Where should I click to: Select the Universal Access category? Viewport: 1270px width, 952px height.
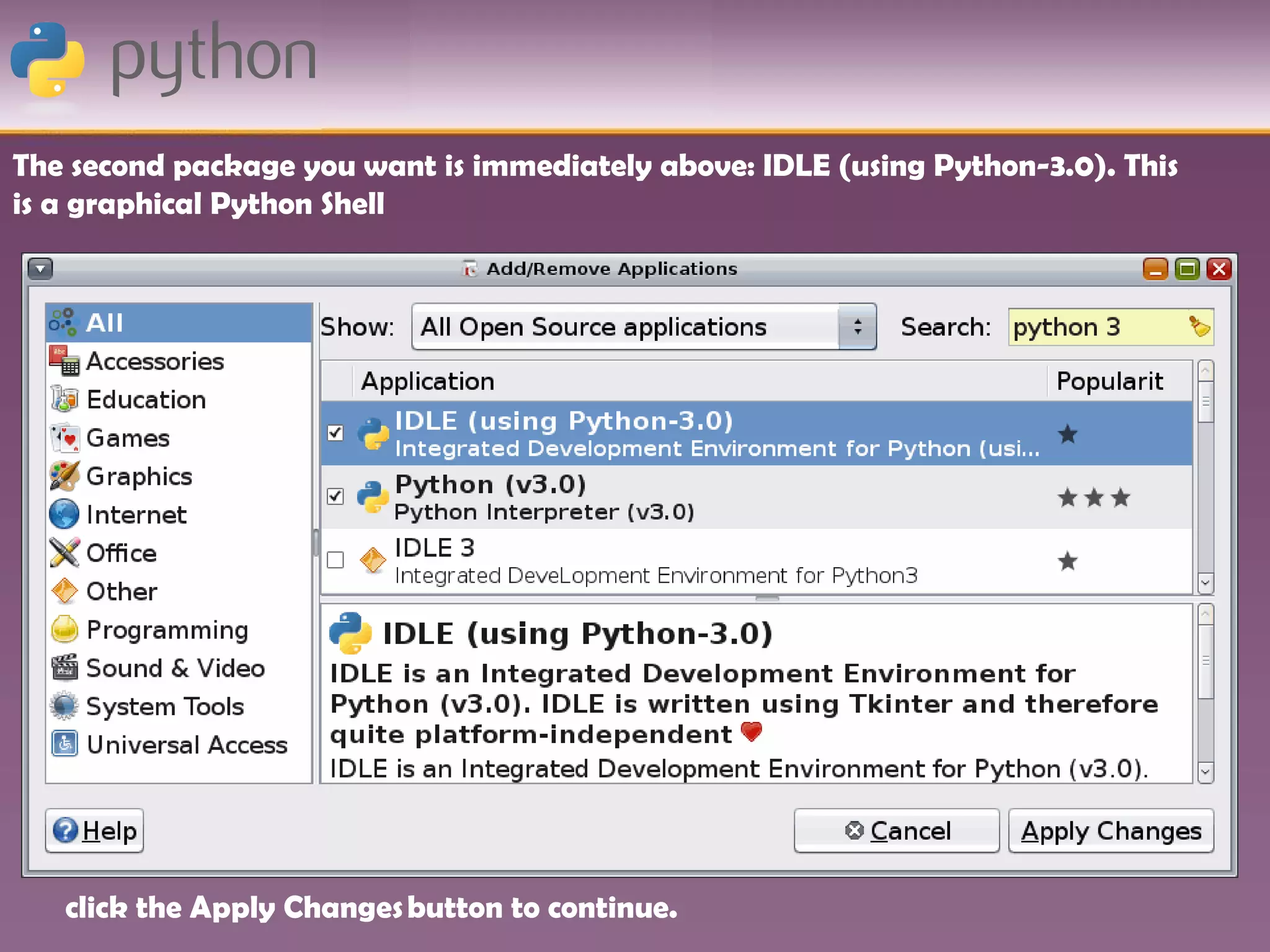(179, 744)
